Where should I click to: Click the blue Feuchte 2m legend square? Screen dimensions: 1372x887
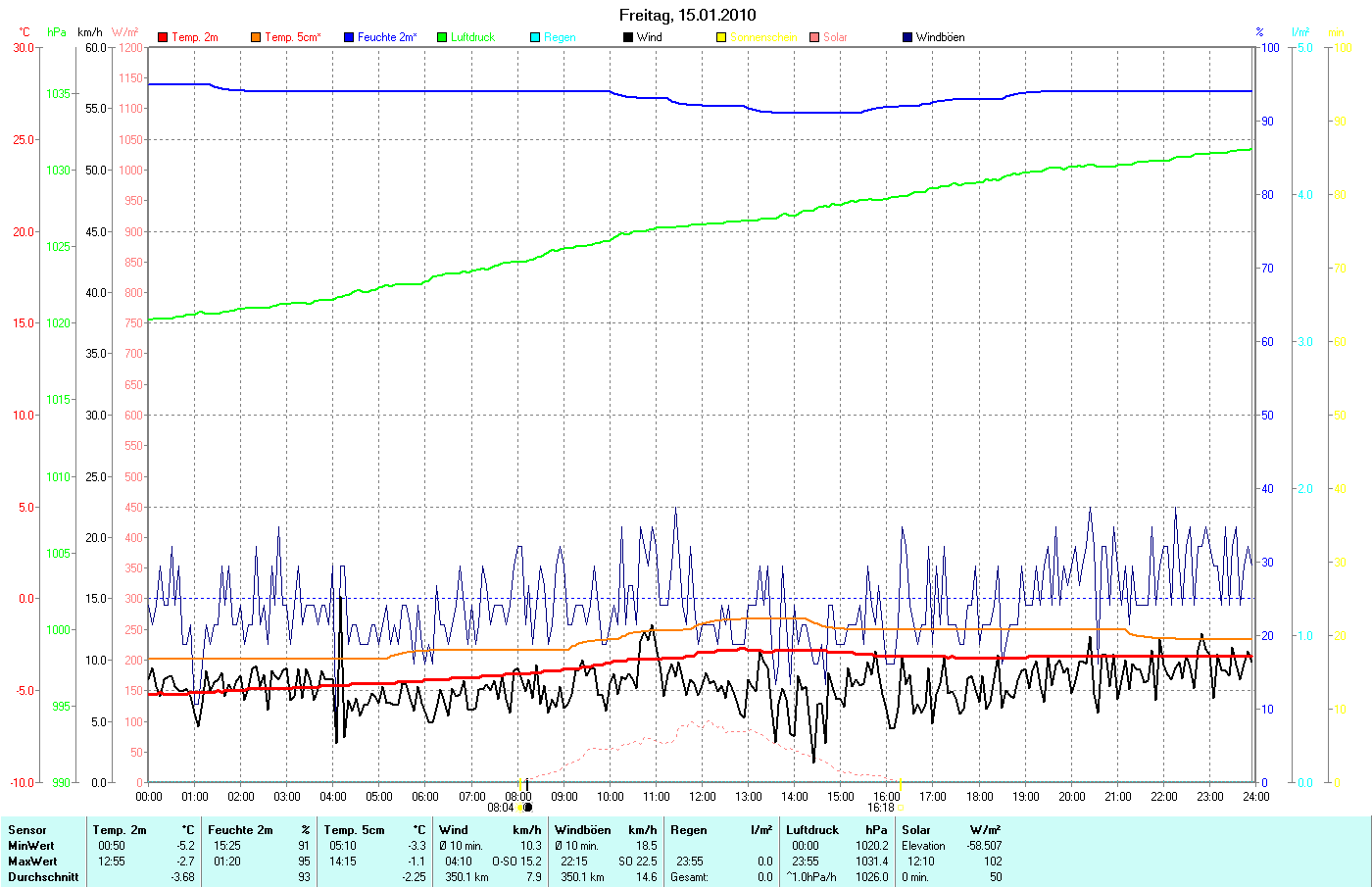tap(349, 37)
